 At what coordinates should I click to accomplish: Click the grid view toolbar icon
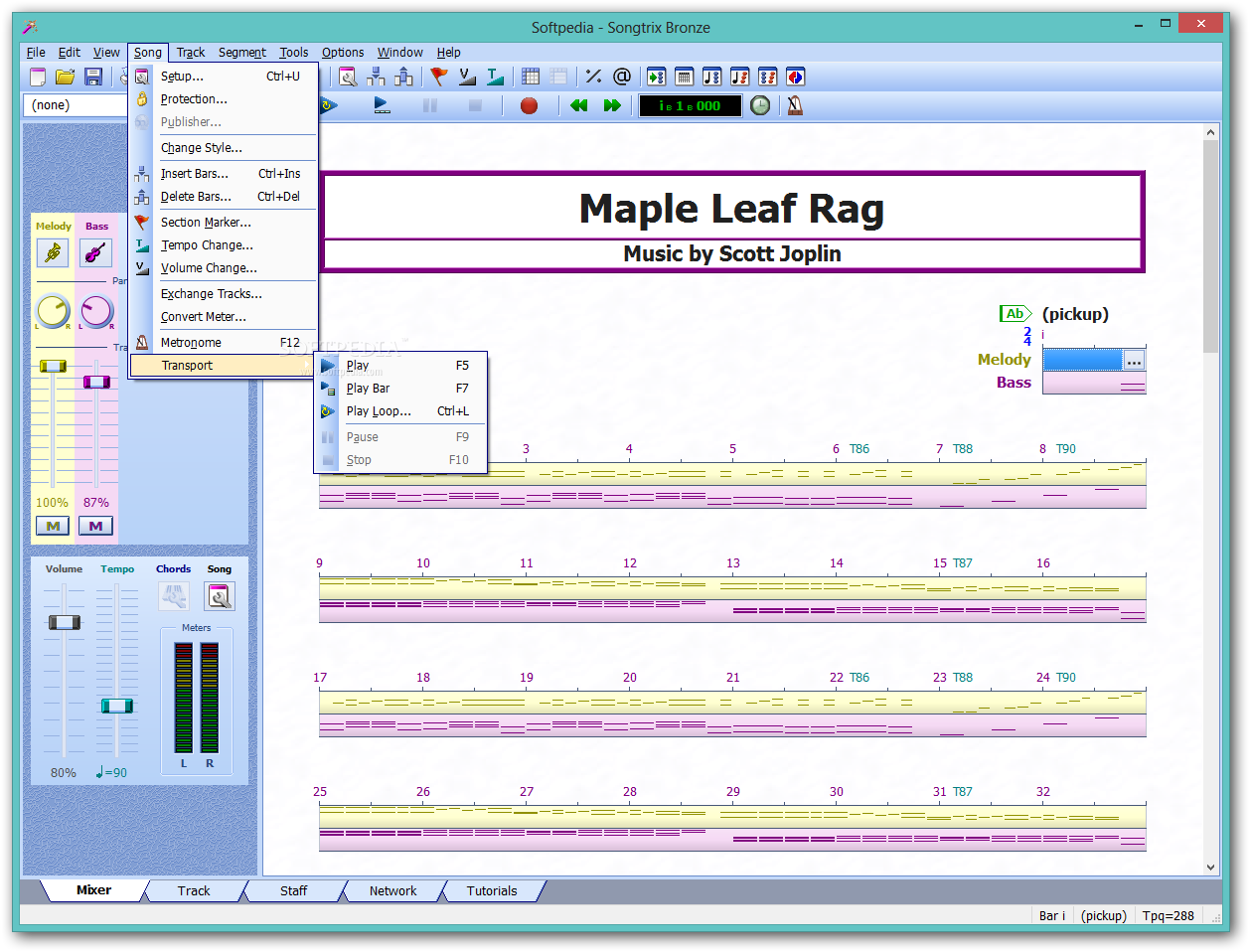pos(531,77)
